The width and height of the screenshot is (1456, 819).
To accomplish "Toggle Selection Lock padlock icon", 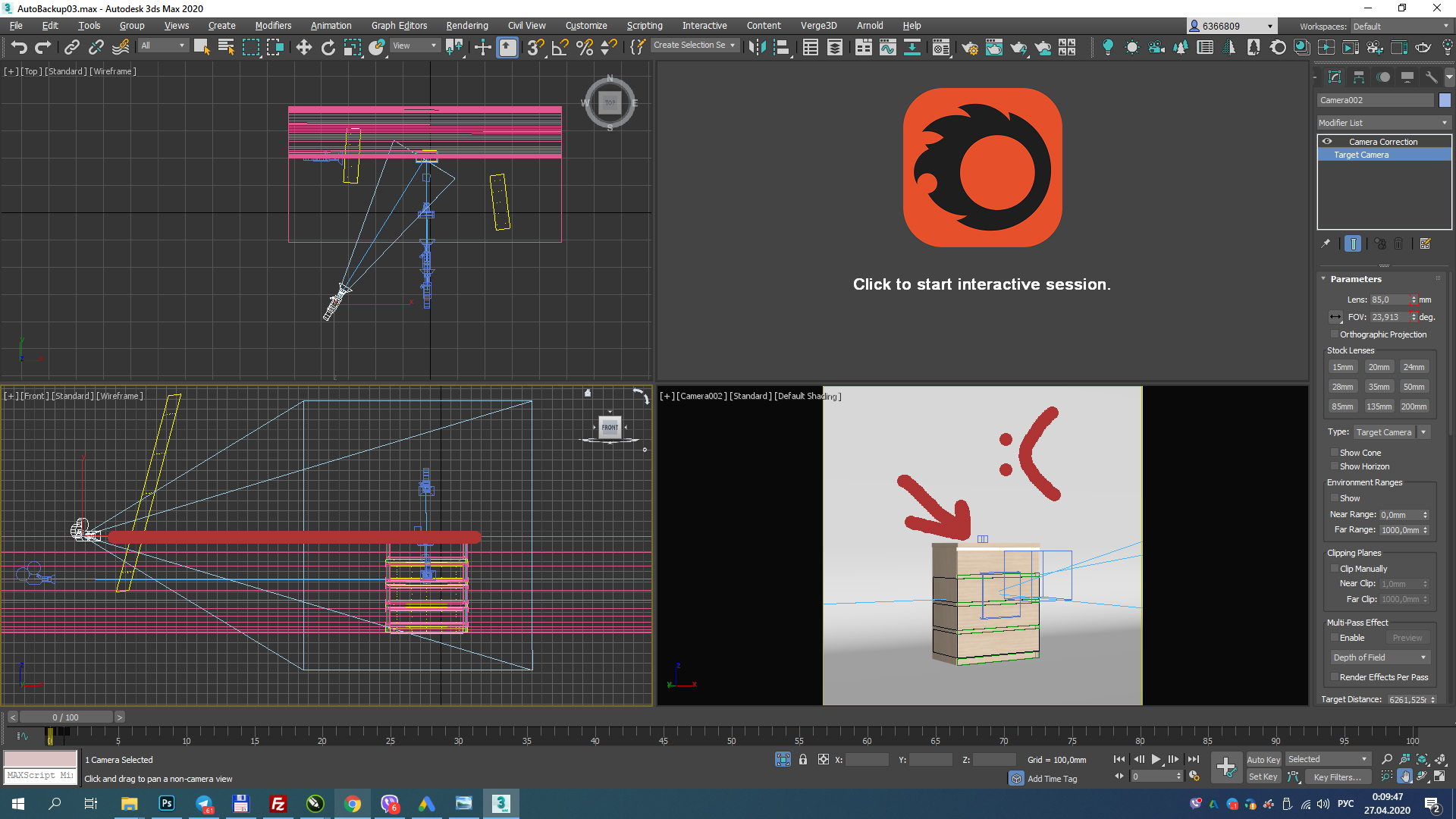I will [803, 759].
